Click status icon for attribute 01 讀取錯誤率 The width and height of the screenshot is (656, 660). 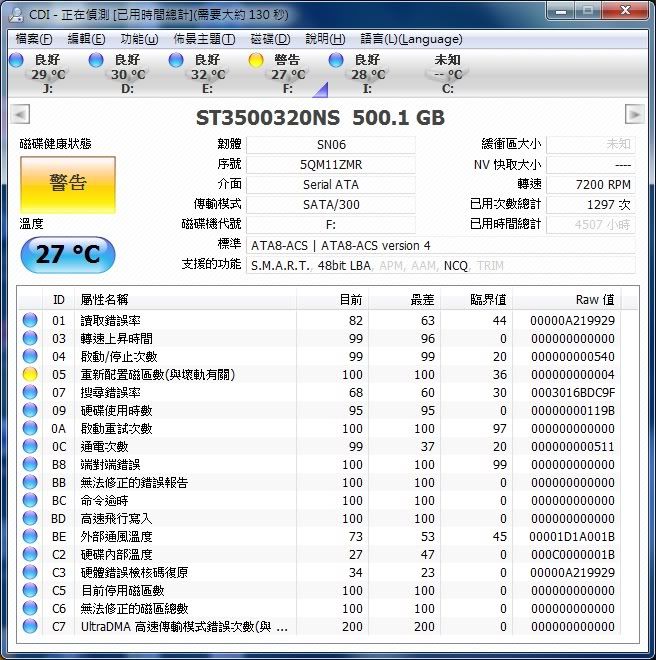pyautogui.click(x=30, y=320)
